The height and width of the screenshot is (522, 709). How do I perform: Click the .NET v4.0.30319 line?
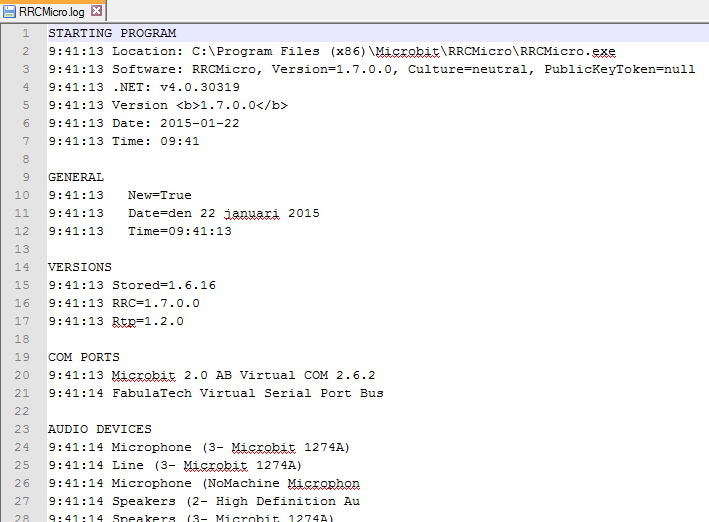point(144,87)
